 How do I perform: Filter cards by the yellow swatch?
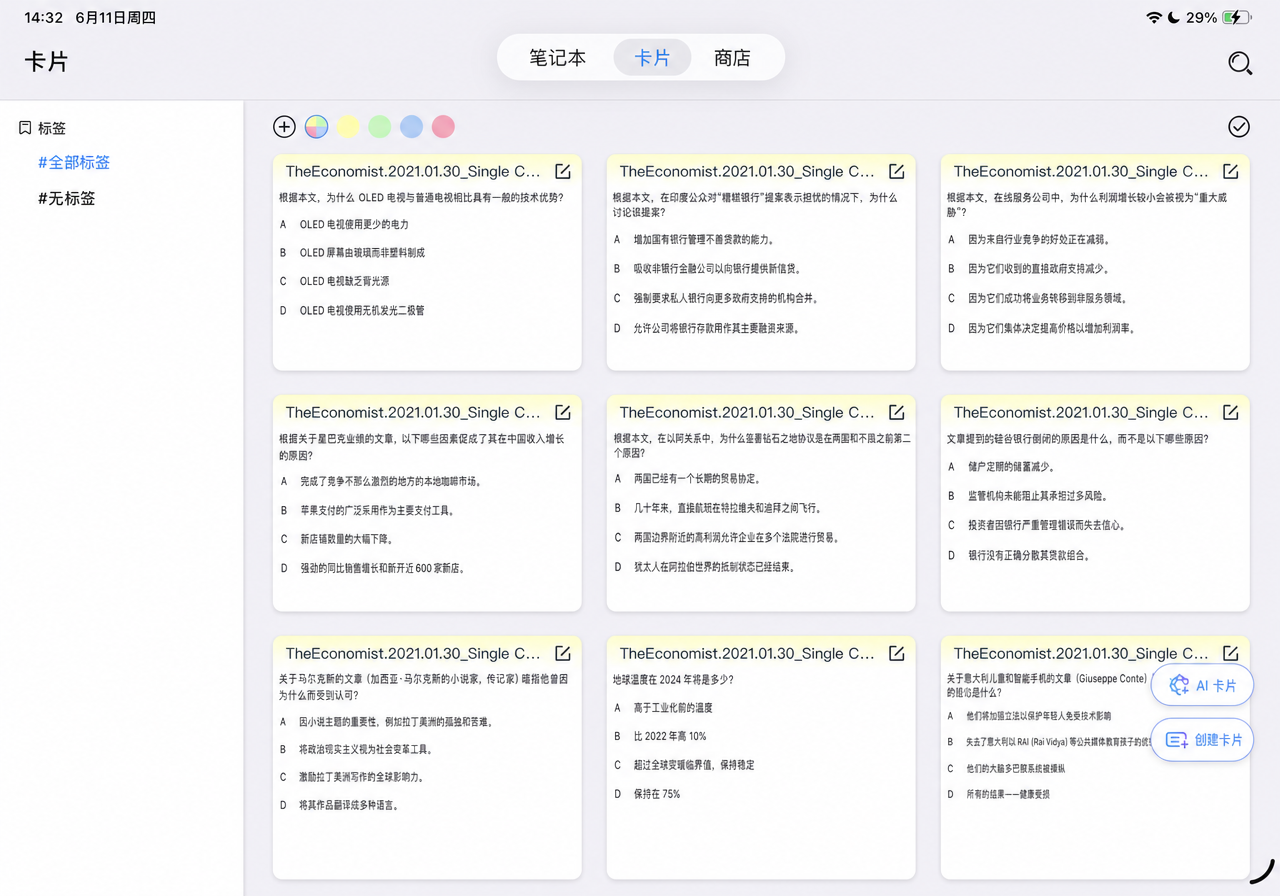pos(348,126)
